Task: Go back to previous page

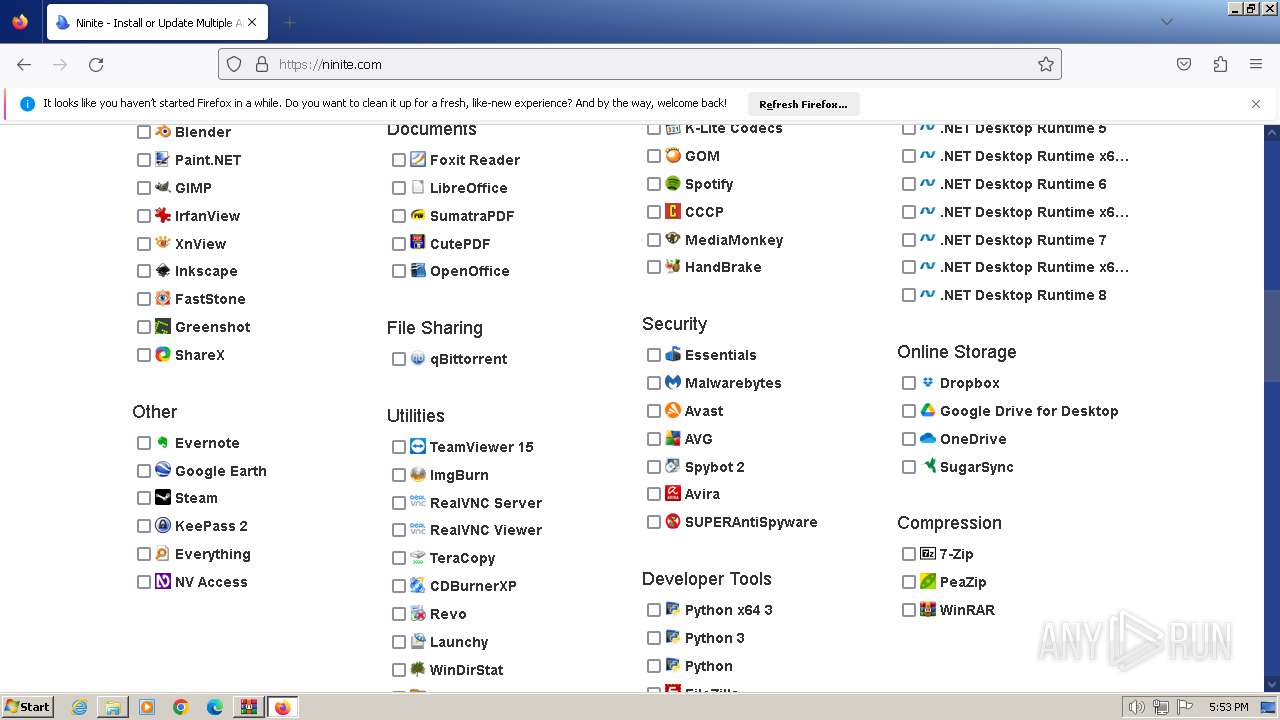Action: point(24,64)
